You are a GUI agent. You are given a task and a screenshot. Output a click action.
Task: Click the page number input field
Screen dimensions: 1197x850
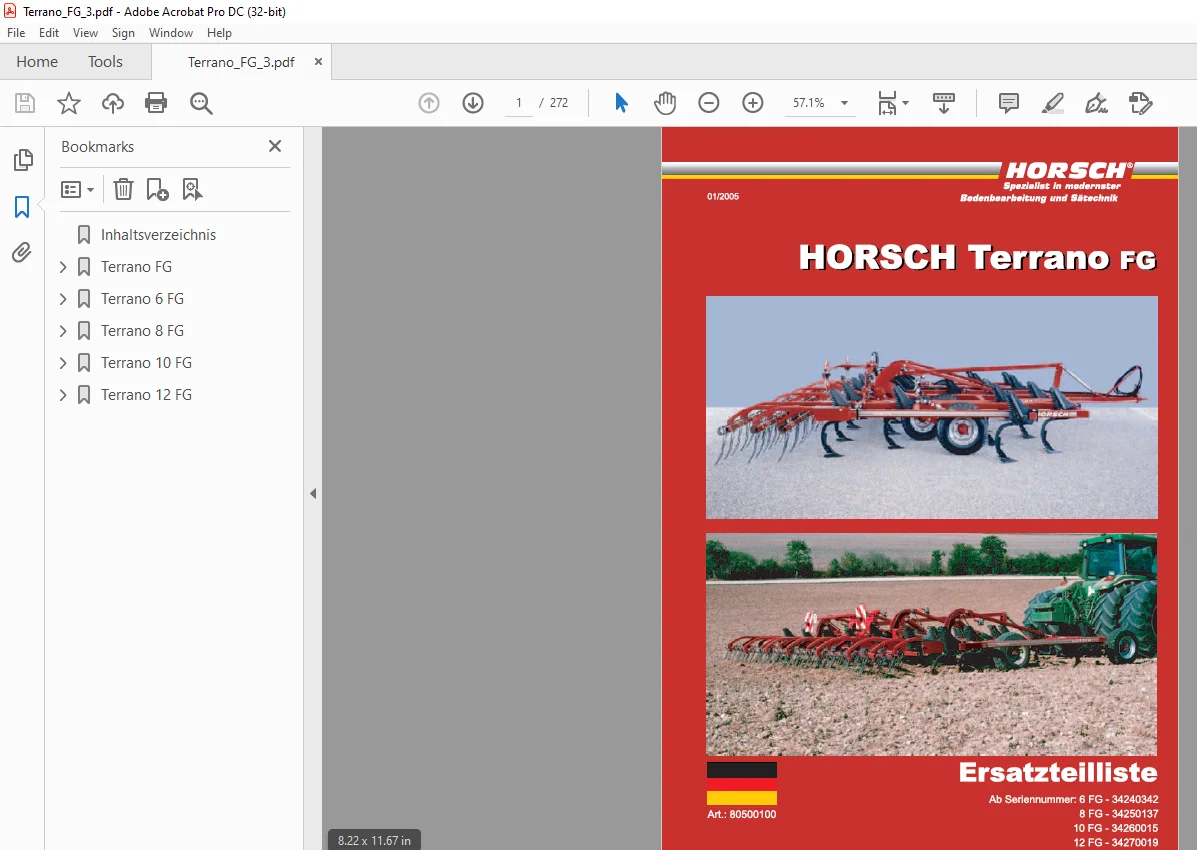point(519,103)
